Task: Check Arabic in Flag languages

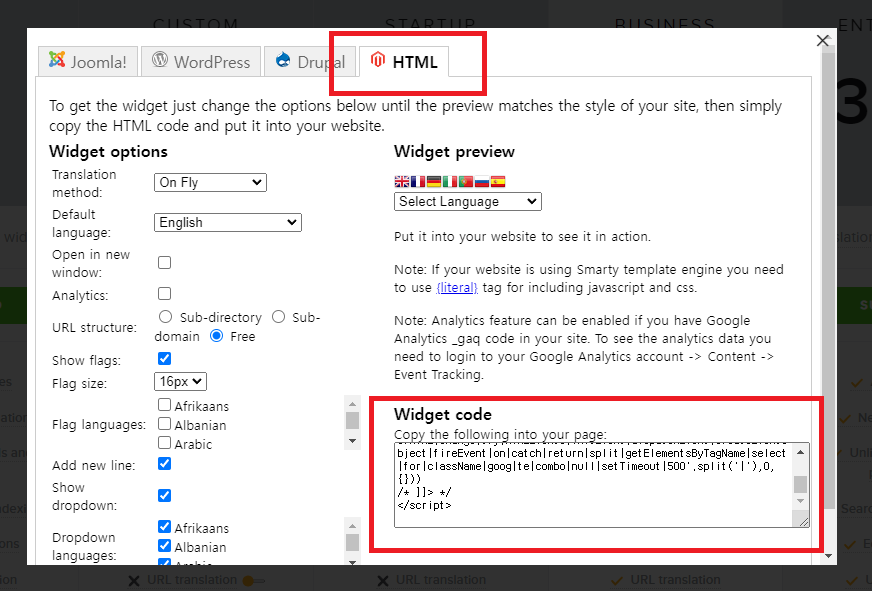Action: 164,443
